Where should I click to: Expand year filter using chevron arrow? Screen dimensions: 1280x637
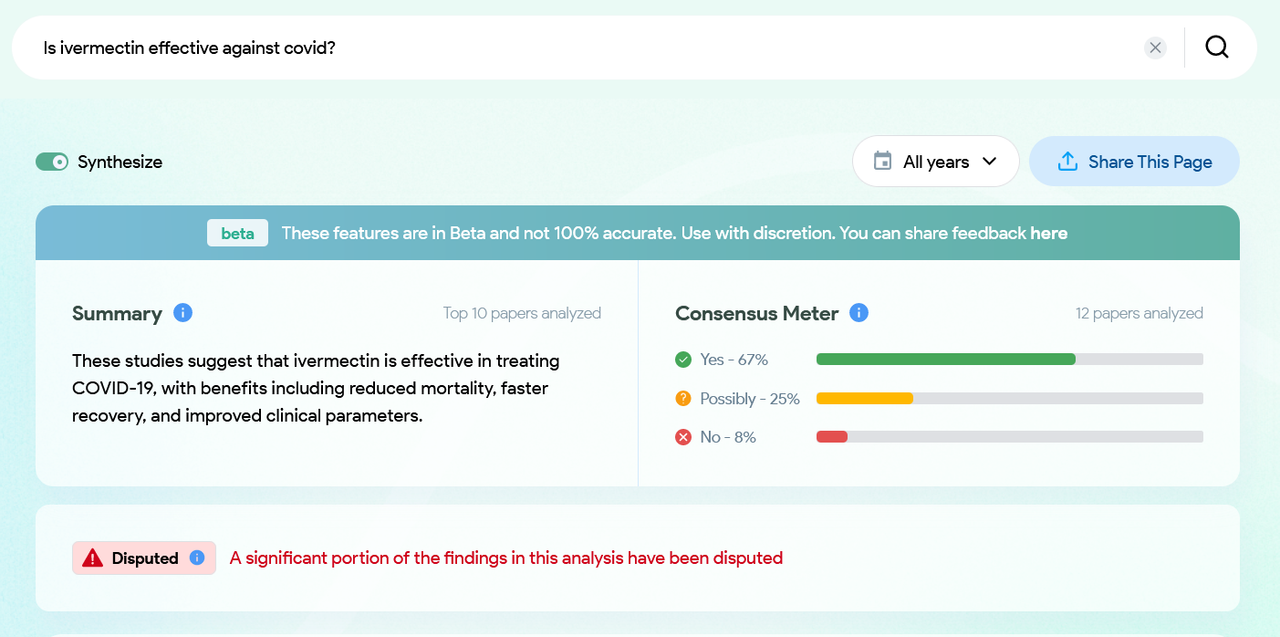(x=989, y=161)
